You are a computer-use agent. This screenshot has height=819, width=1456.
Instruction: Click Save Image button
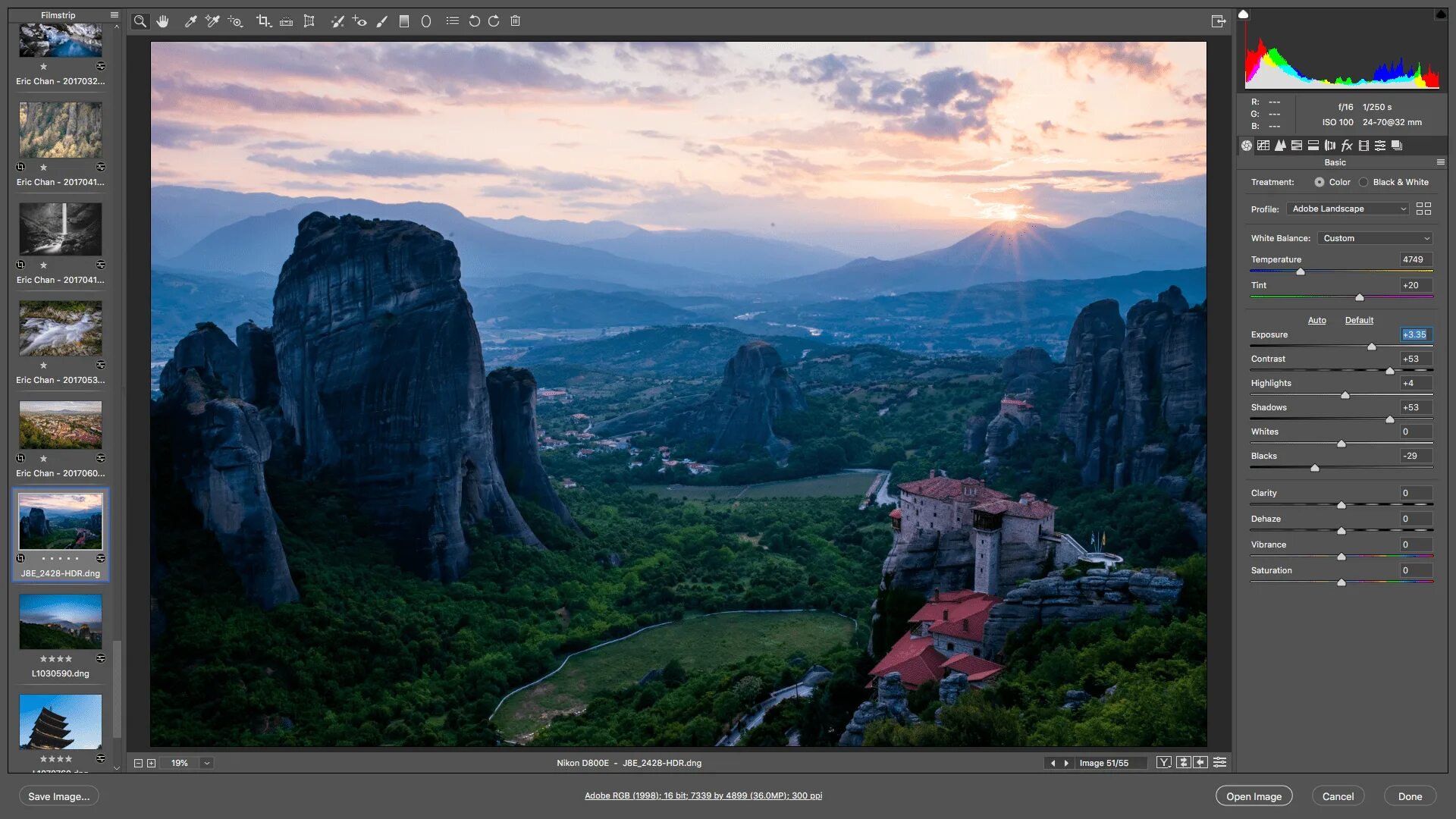coord(58,796)
